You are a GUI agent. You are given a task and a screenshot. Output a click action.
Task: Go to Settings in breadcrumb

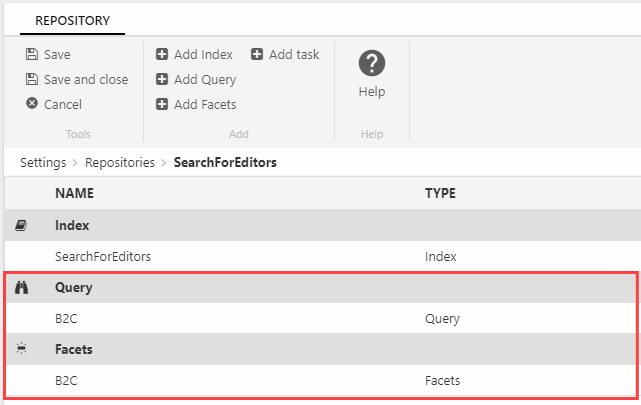tap(43, 161)
